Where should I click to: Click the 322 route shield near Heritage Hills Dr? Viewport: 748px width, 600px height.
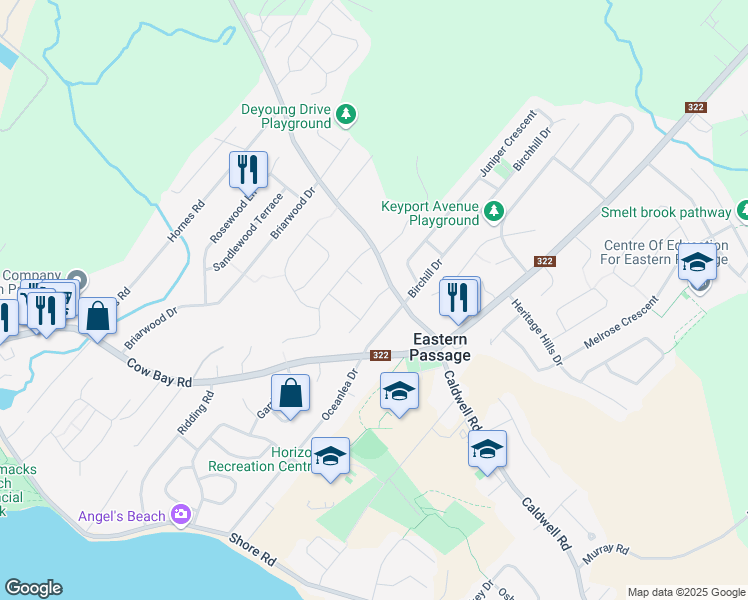(544, 261)
